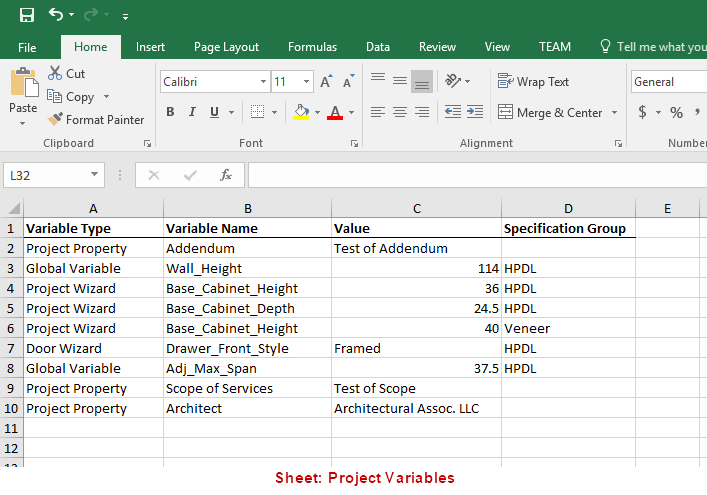
Task: Click Accounting dollar format icon
Action: point(643,112)
